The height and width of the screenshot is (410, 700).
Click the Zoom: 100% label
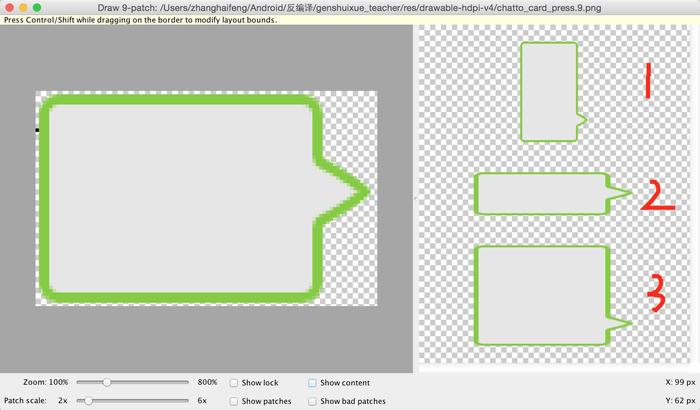pos(46,382)
